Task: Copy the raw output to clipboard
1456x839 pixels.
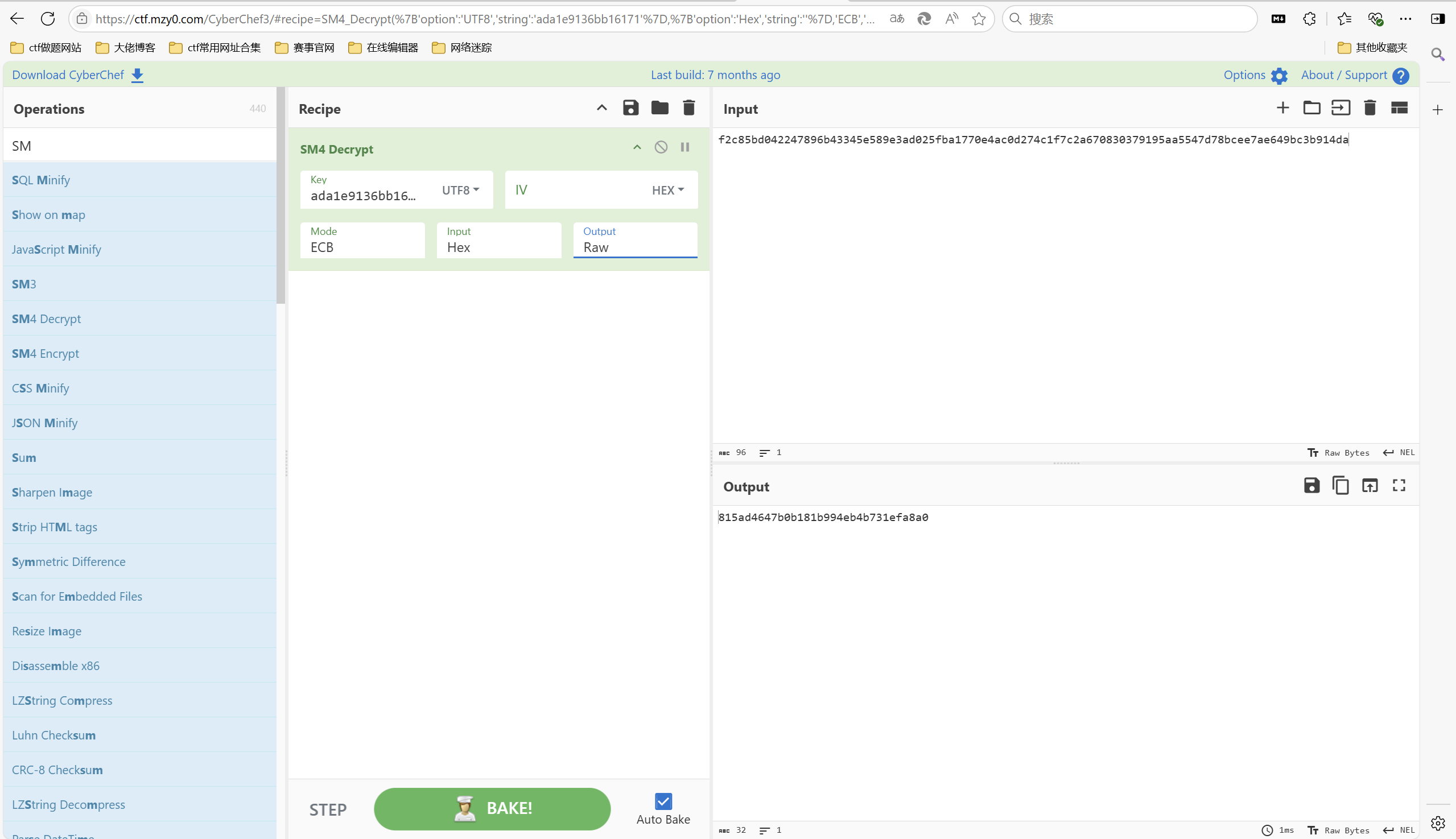Action: [x=1340, y=486]
